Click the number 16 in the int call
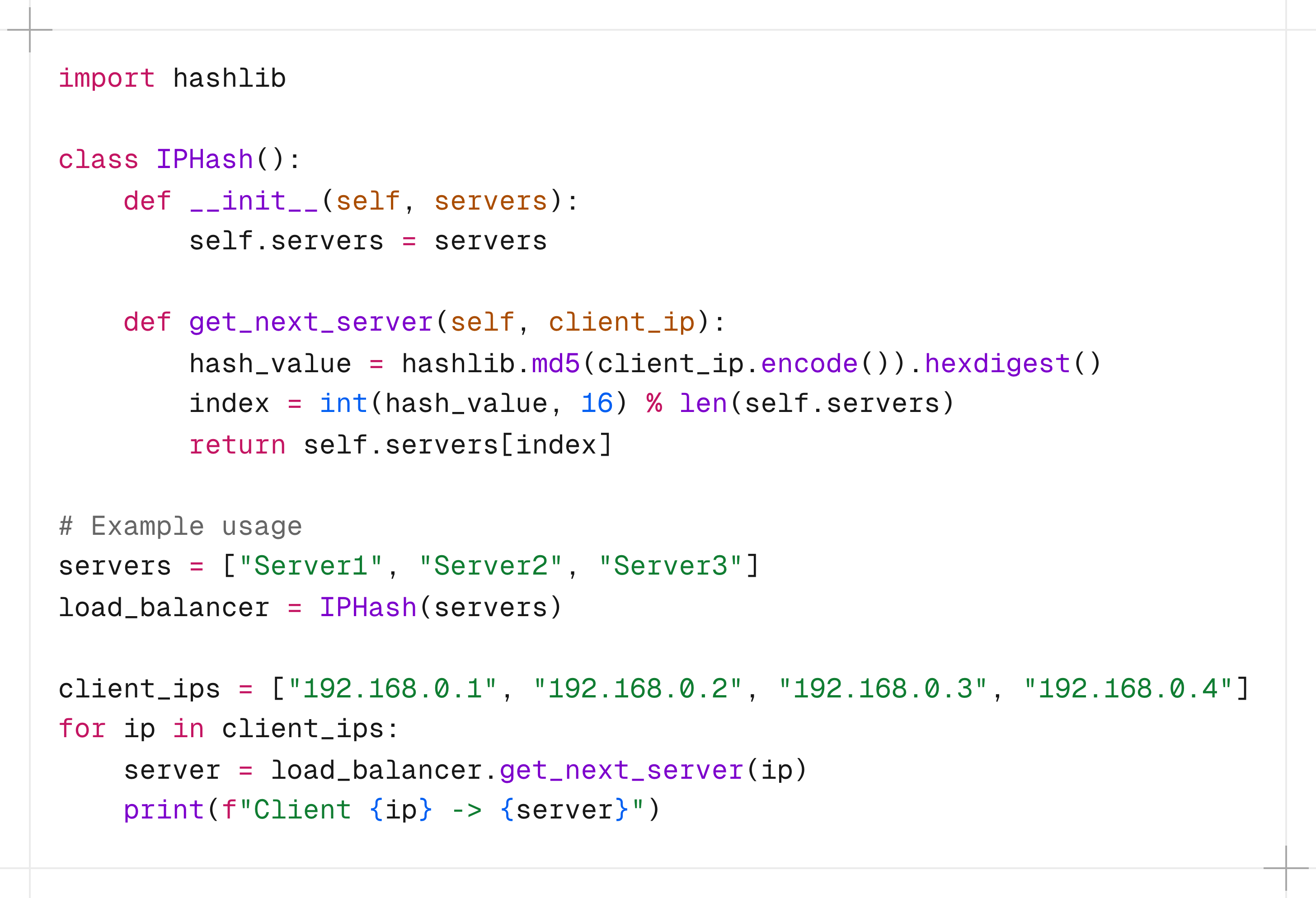 tap(597, 403)
